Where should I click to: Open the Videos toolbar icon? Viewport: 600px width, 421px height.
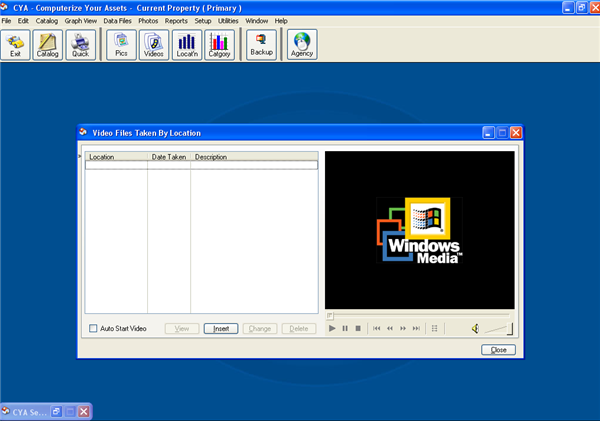pyautogui.click(x=153, y=45)
